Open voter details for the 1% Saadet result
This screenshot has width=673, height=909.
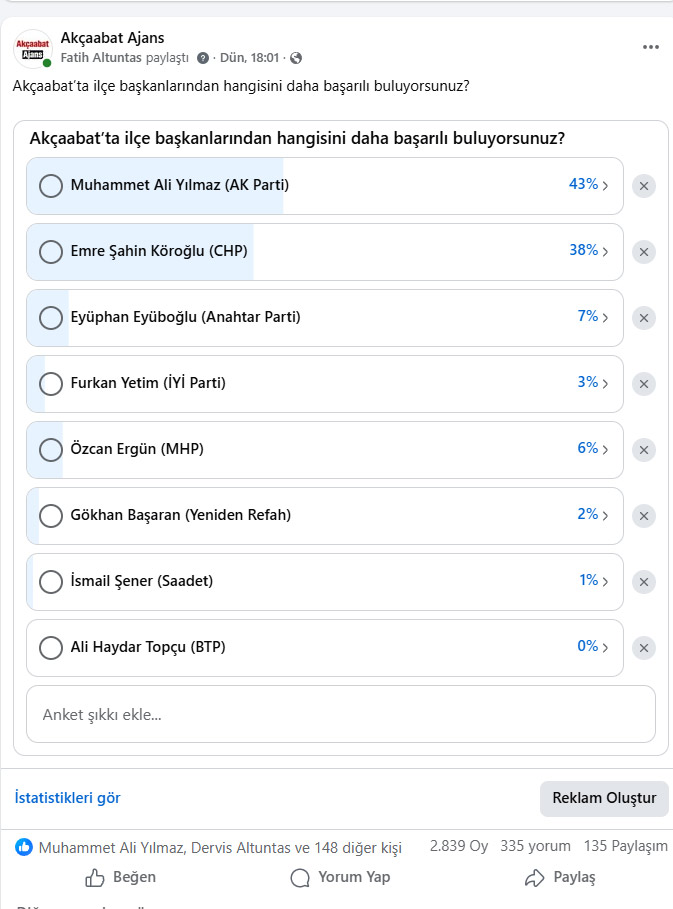[x=593, y=581]
